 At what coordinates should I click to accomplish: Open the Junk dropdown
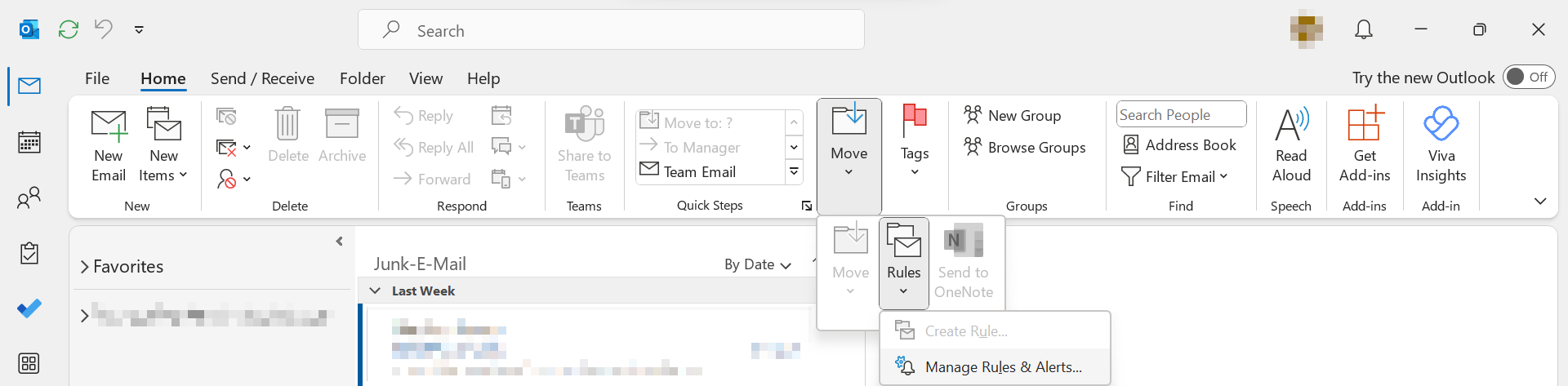tap(233, 179)
